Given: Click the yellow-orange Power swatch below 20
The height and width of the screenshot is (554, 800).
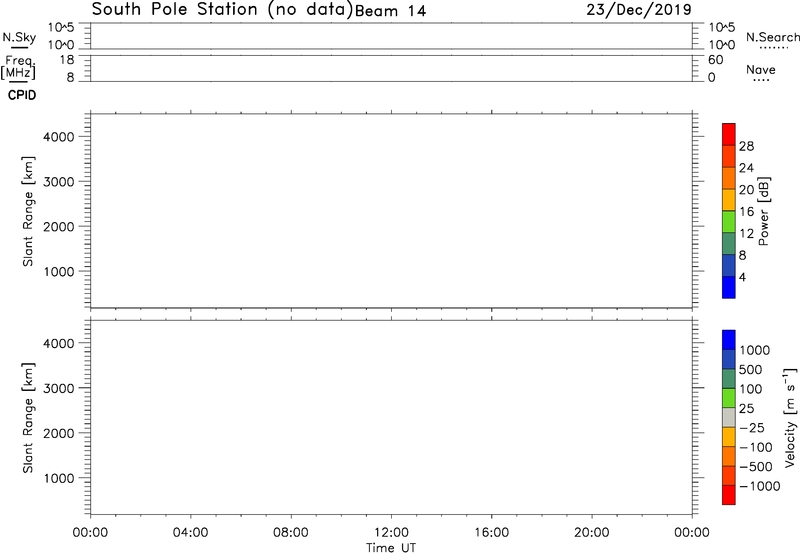Looking at the screenshot, I should (x=729, y=200).
